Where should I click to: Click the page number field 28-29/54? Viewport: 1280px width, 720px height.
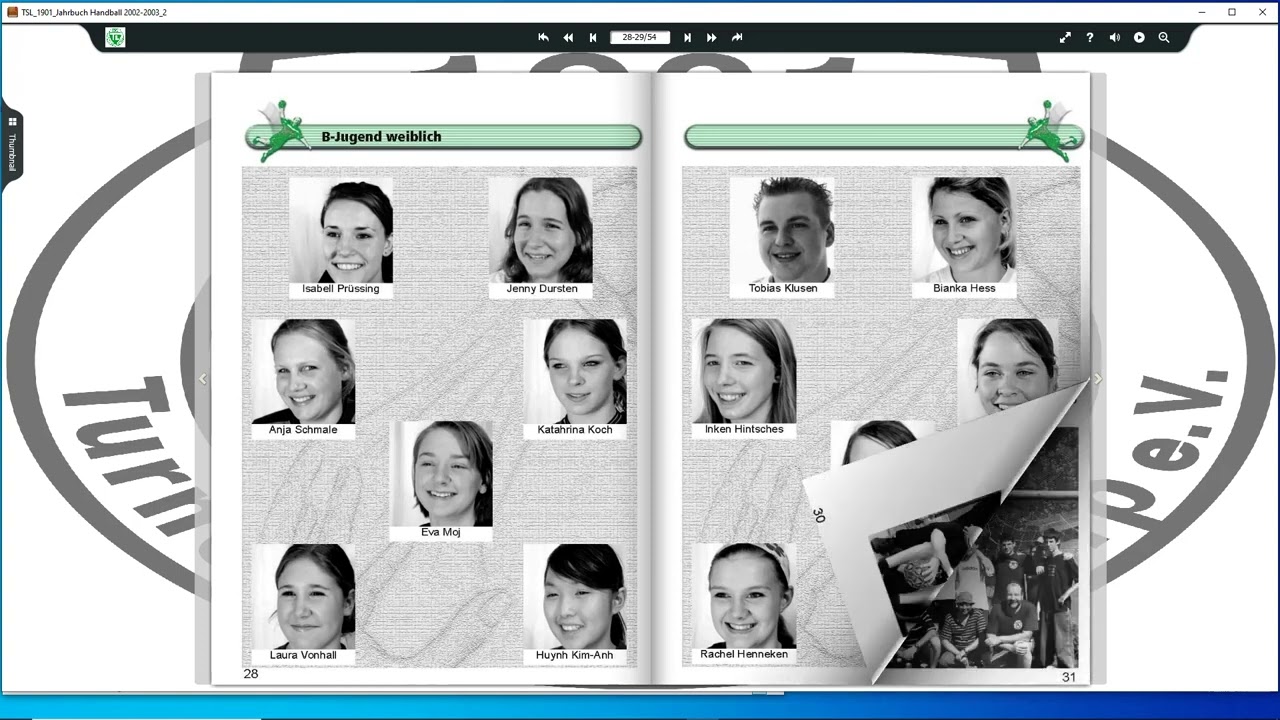[x=640, y=37]
